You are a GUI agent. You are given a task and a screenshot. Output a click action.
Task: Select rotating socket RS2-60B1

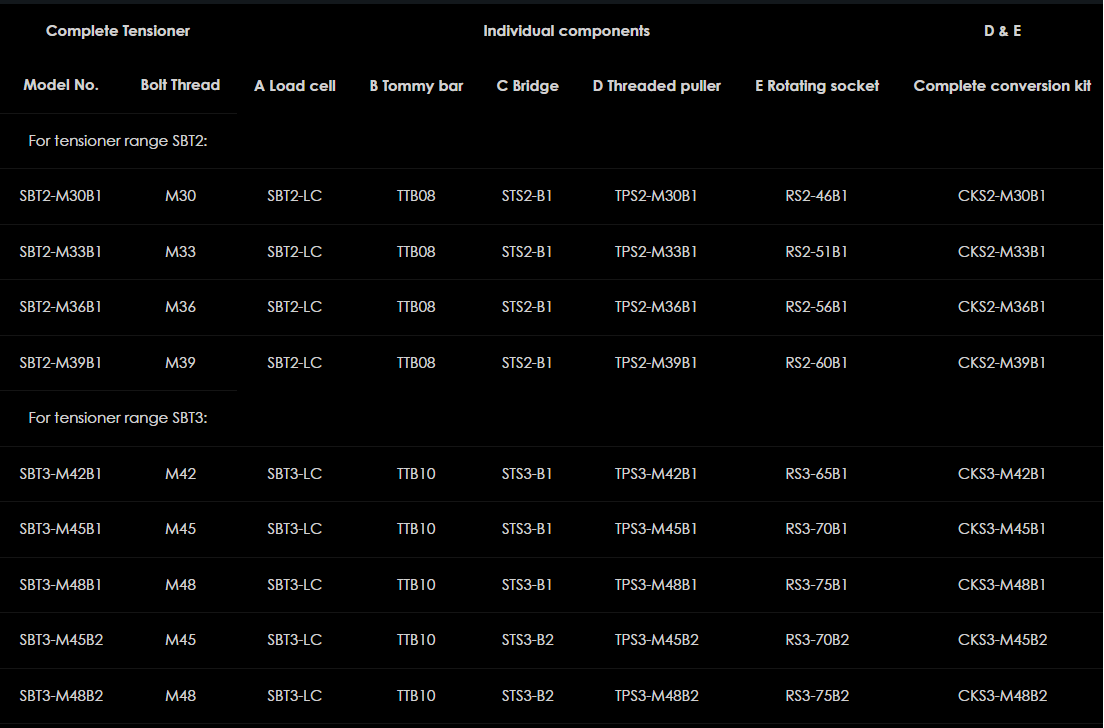point(816,363)
